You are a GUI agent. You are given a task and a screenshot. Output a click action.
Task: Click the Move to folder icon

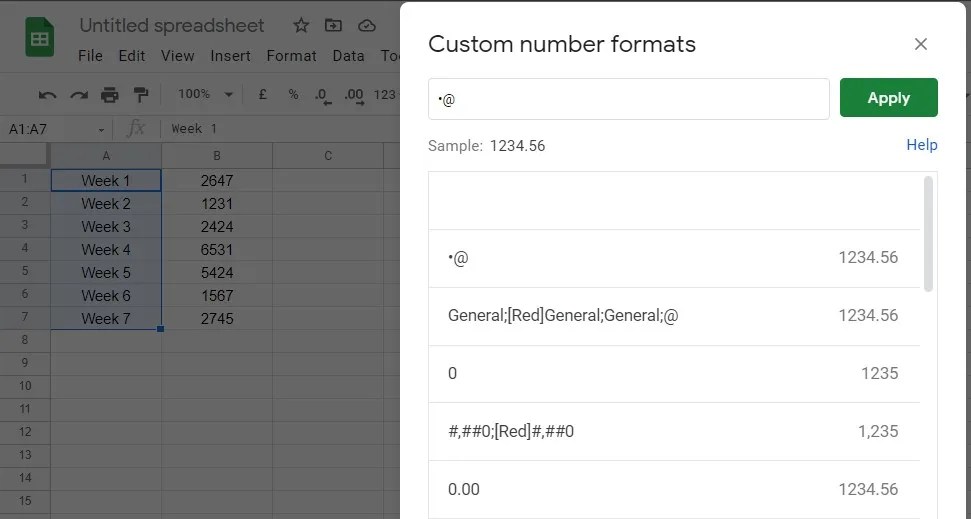333,25
